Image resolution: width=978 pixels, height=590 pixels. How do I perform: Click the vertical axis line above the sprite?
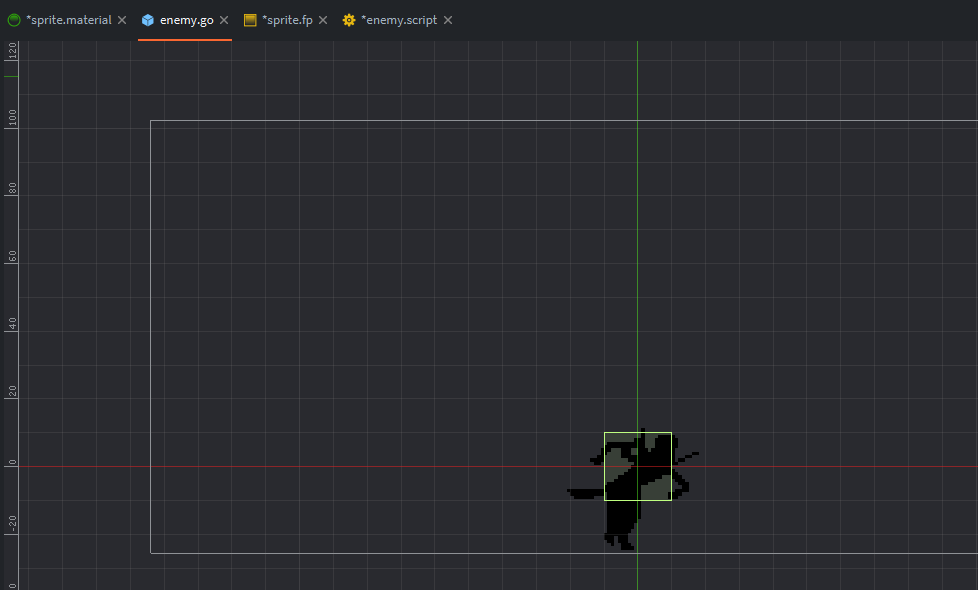coord(637,250)
